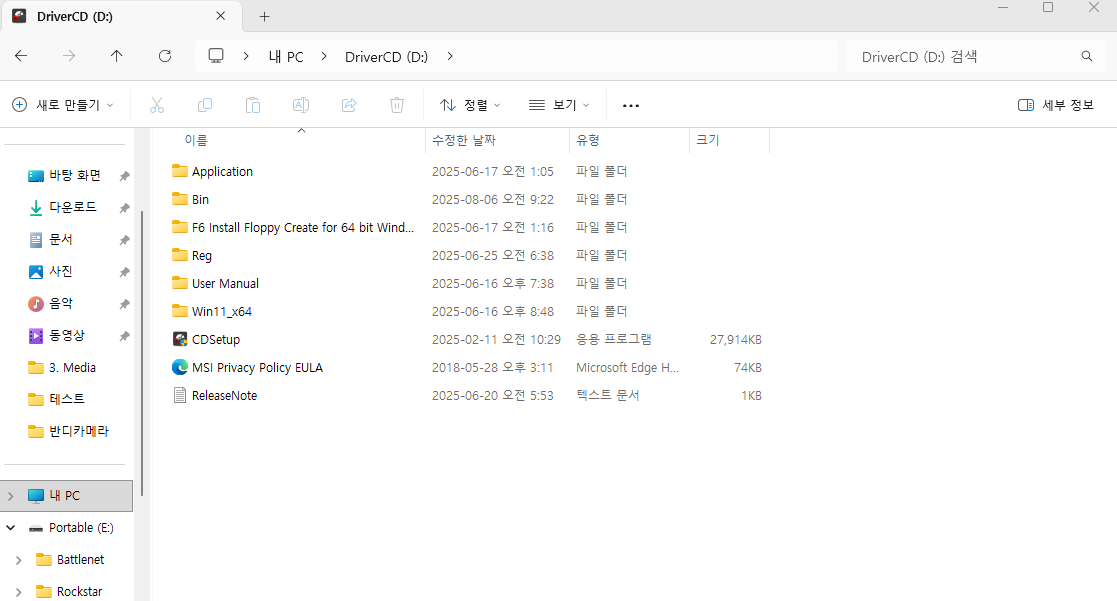Open the 보기 view dropdown

click(558, 105)
